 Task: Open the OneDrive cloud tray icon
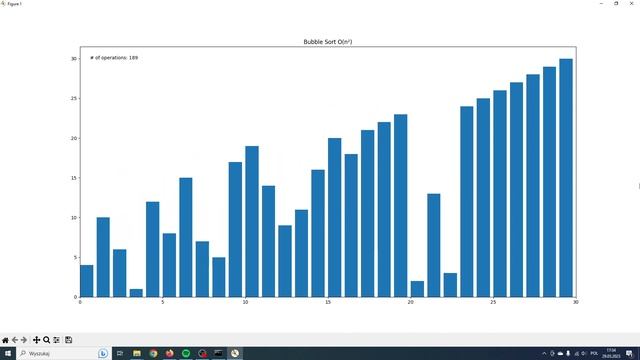tap(560, 353)
